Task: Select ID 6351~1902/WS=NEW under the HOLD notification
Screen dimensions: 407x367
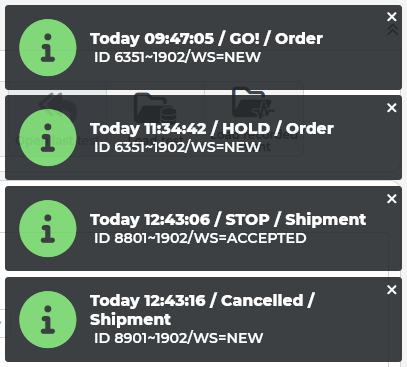Action: 177,147
